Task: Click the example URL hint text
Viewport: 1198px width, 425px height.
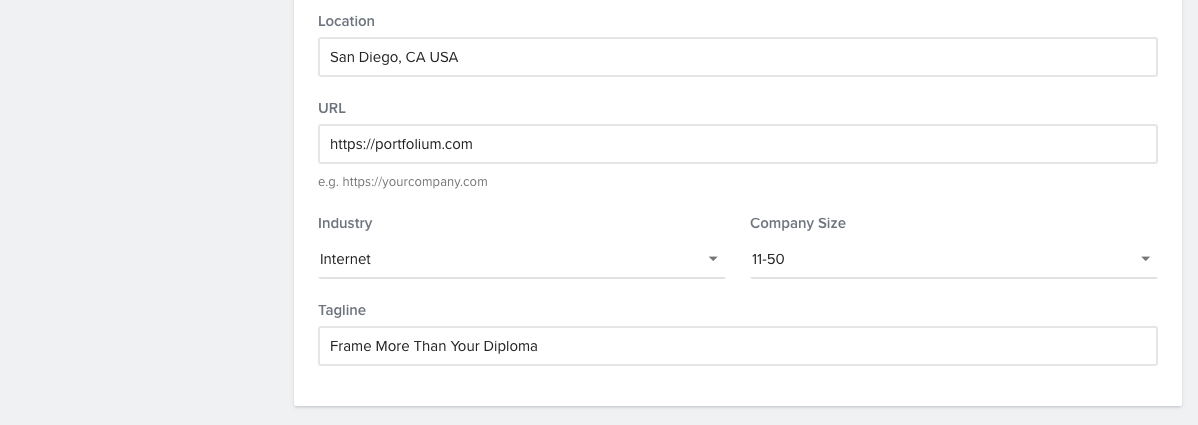Action: coord(403,182)
